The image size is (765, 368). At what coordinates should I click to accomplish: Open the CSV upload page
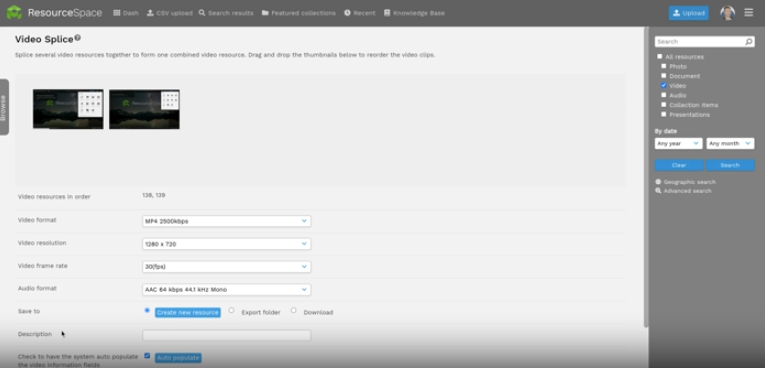(x=169, y=13)
